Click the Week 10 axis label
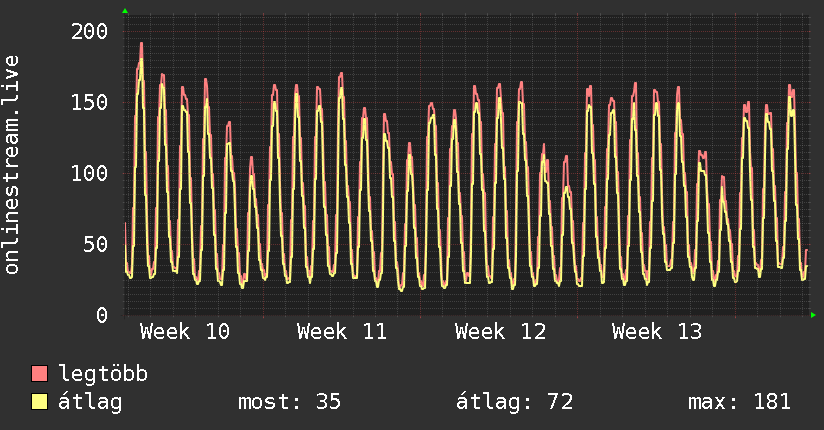The width and height of the screenshot is (824, 430). [184, 332]
